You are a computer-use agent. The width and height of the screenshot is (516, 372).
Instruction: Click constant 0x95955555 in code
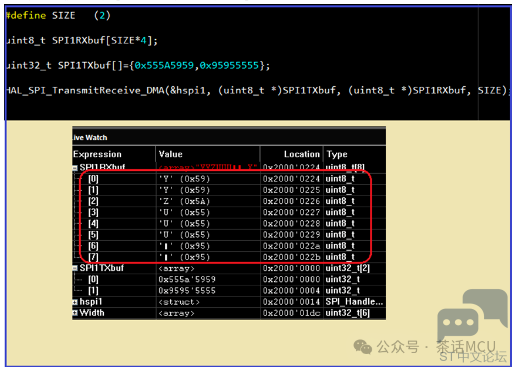229,65
